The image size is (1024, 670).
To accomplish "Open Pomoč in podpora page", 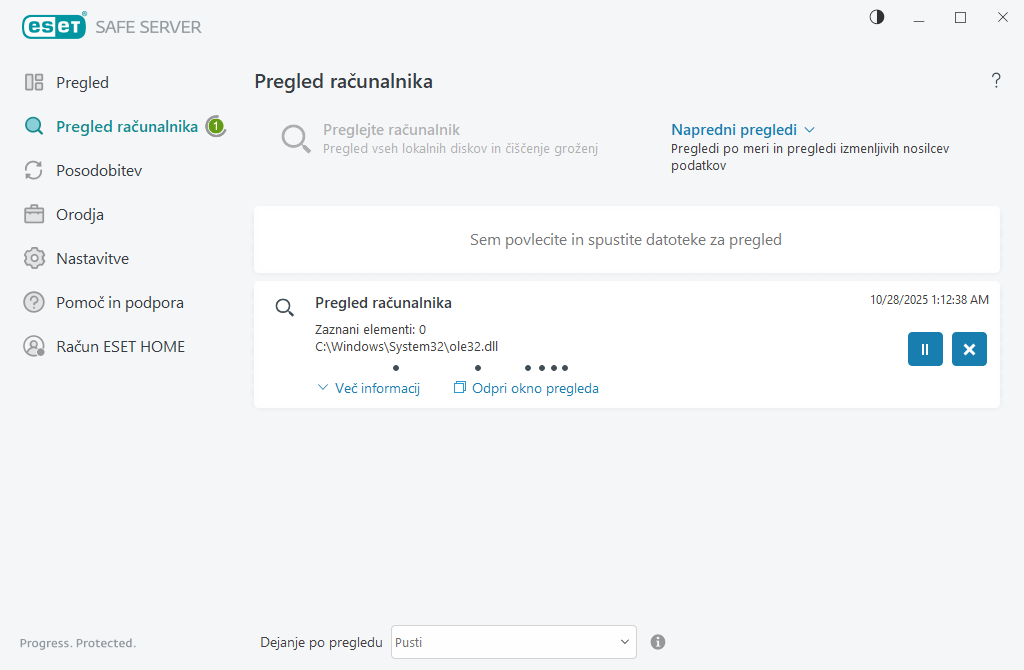I will pos(119,302).
